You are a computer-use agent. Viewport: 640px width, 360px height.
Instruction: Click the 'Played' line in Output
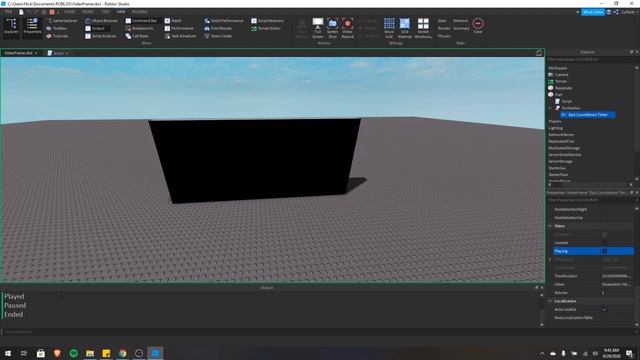tap(14, 296)
